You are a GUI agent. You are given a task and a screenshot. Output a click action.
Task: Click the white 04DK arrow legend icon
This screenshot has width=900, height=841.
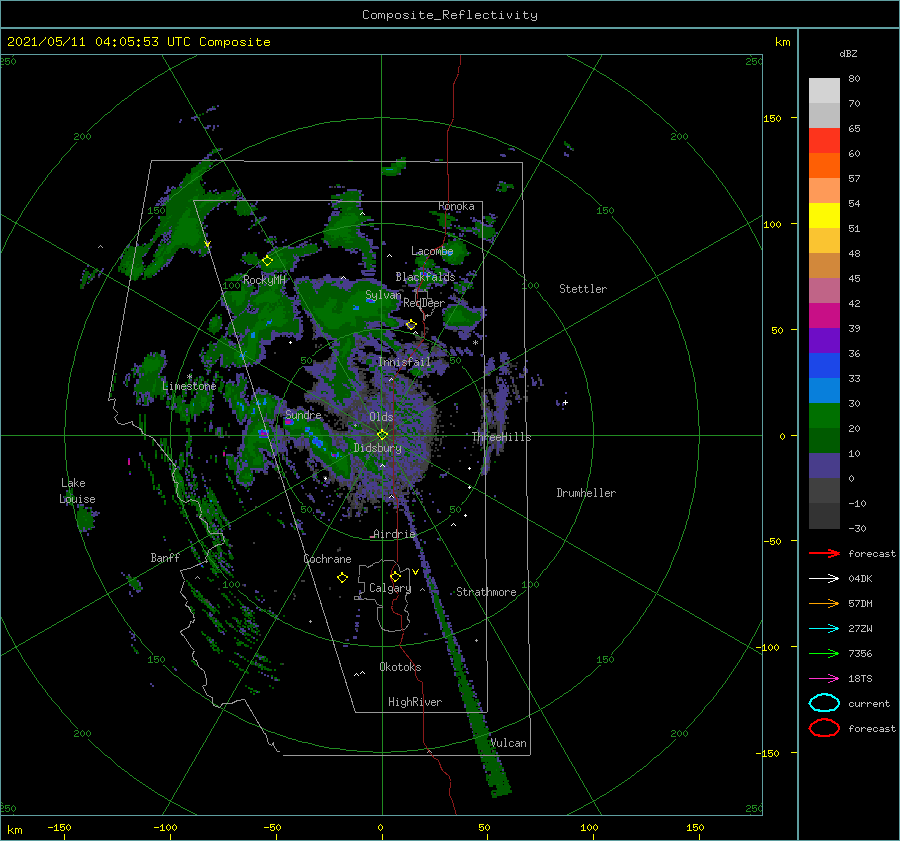pos(824,579)
